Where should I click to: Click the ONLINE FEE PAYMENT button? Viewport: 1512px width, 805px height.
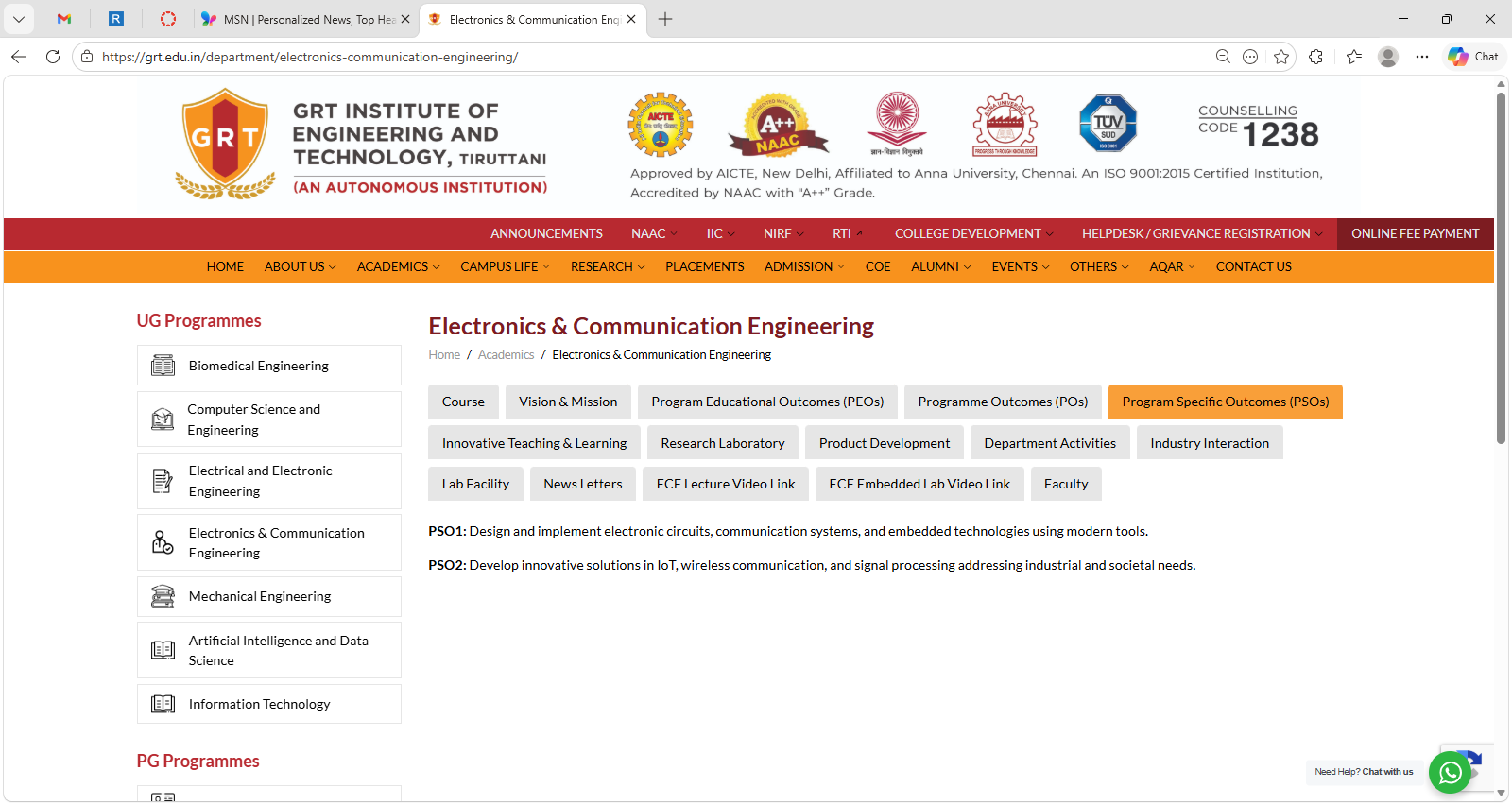point(1415,233)
